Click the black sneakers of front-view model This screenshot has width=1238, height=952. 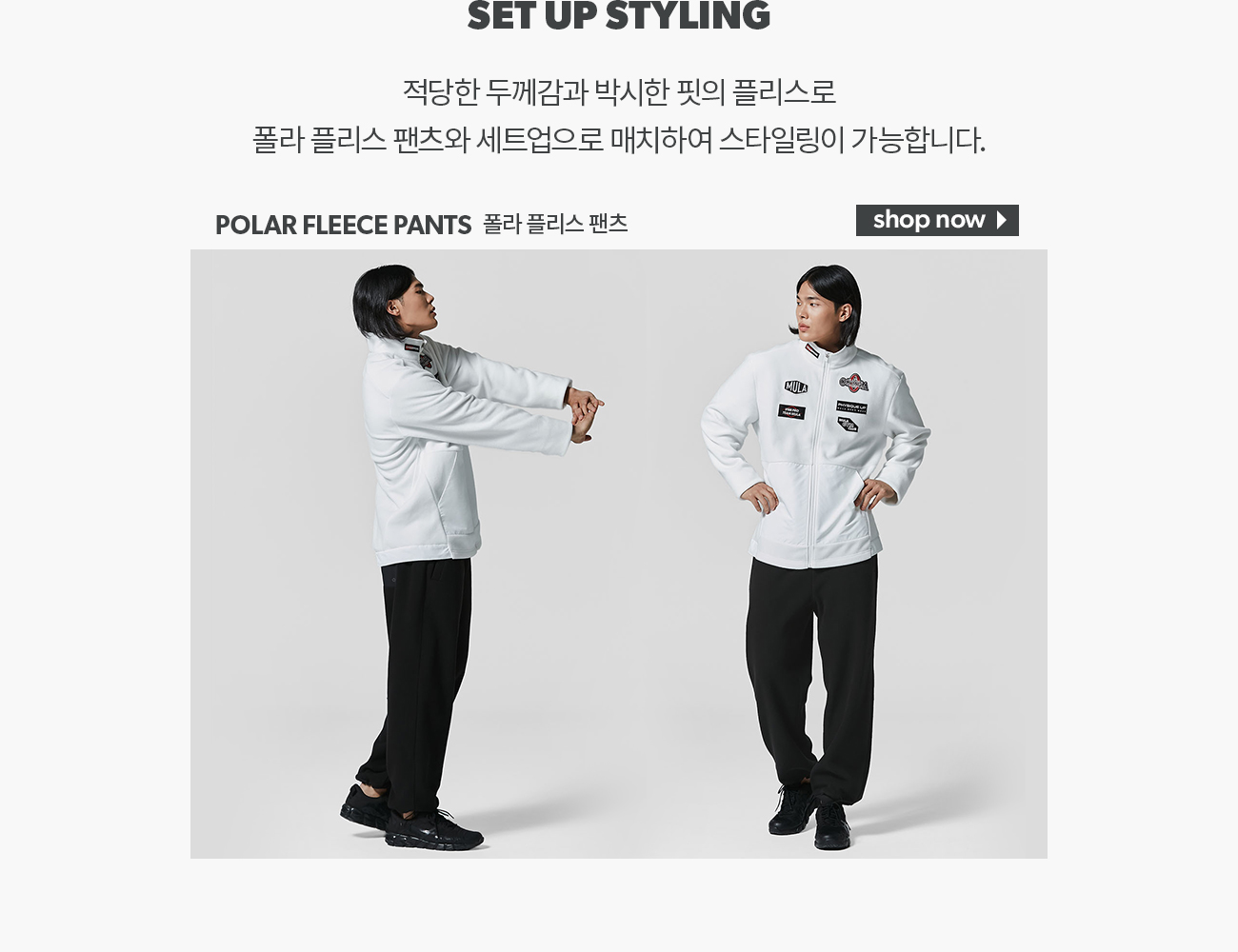tap(809, 817)
